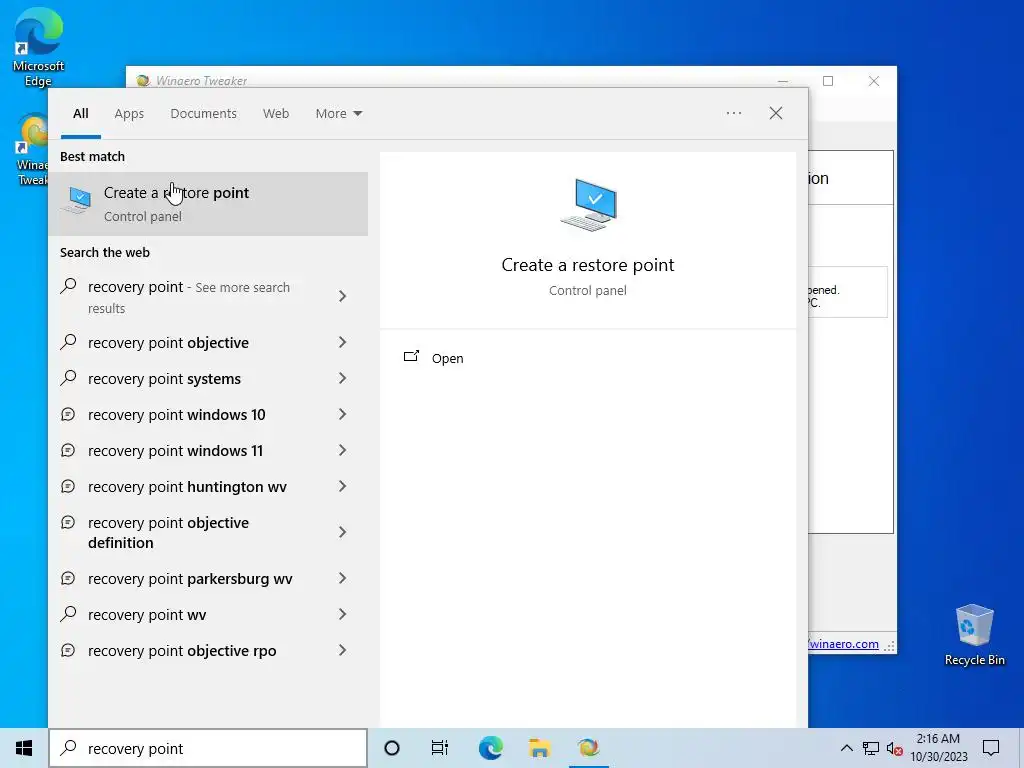Click chat icon beside recovery point huntington wv
Image resolution: width=1024 pixels, height=768 pixels.
pos(68,486)
